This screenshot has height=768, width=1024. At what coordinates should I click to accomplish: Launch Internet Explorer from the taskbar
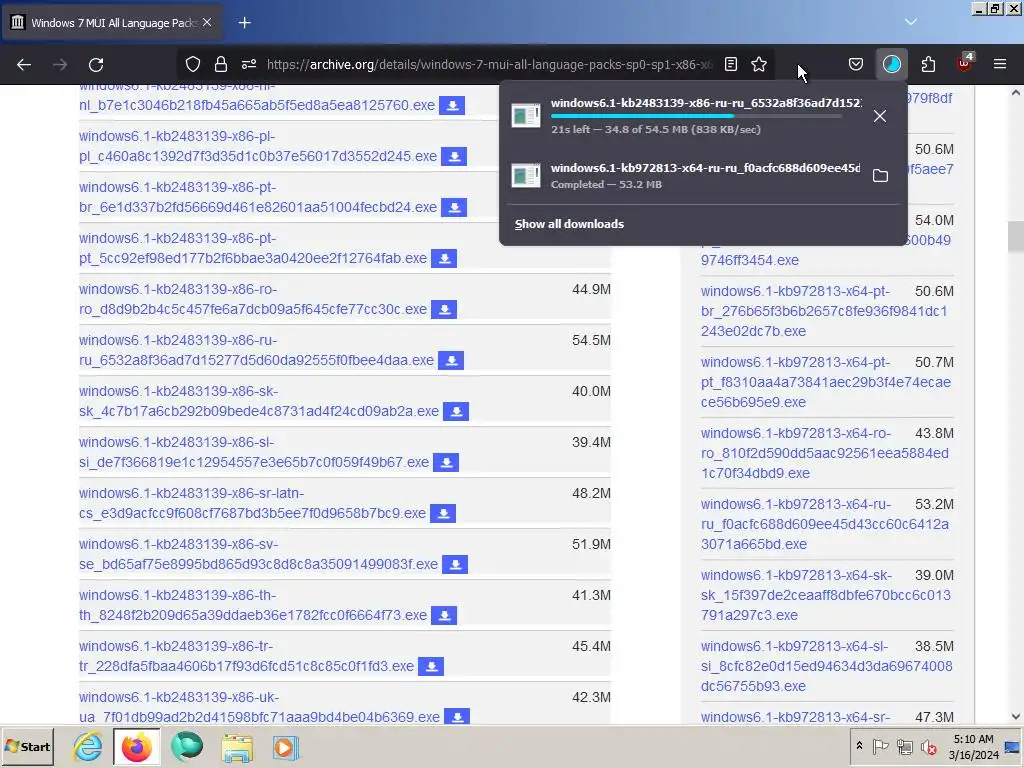tap(88, 747)
